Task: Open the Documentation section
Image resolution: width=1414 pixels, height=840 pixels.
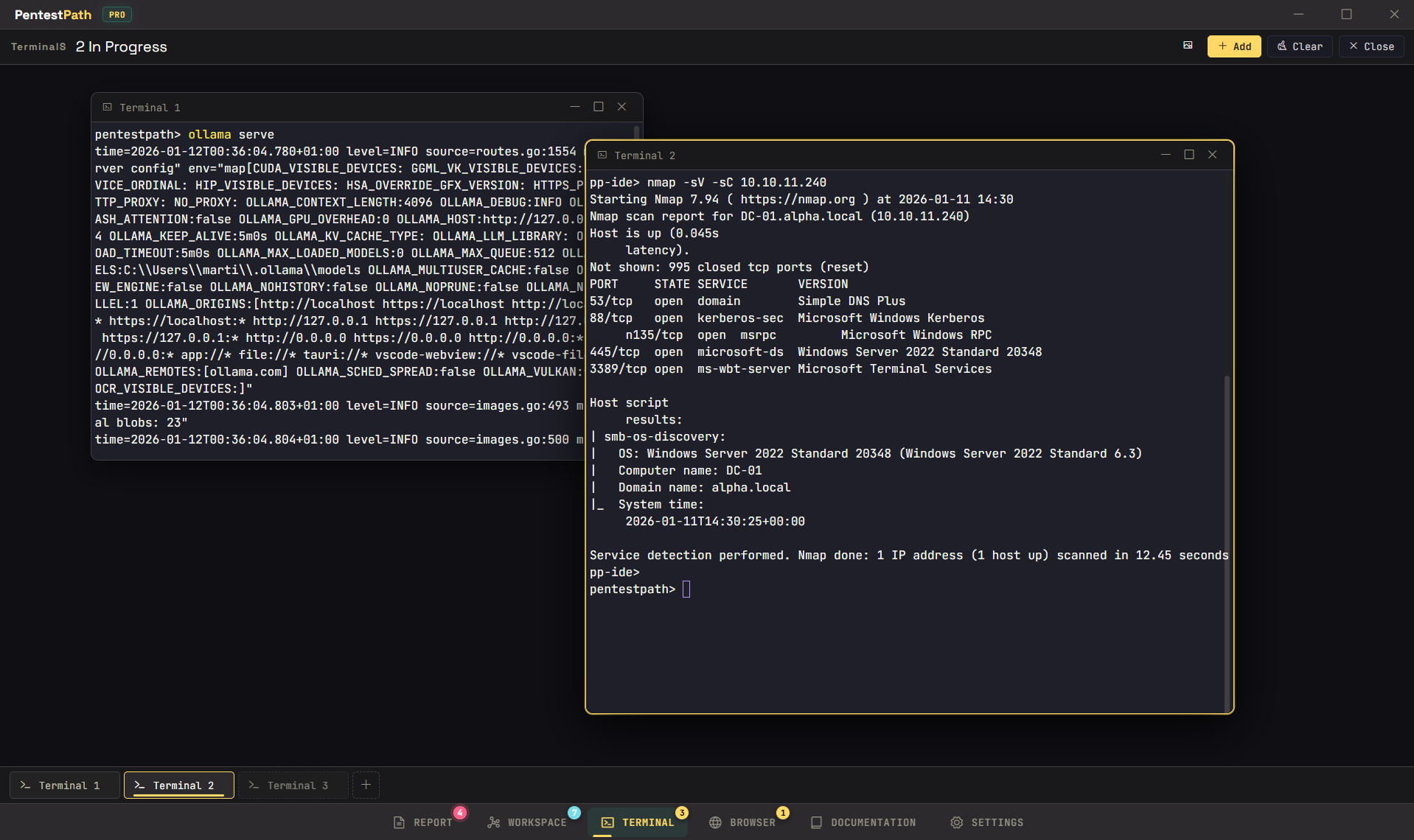Action: pos(863,822)
